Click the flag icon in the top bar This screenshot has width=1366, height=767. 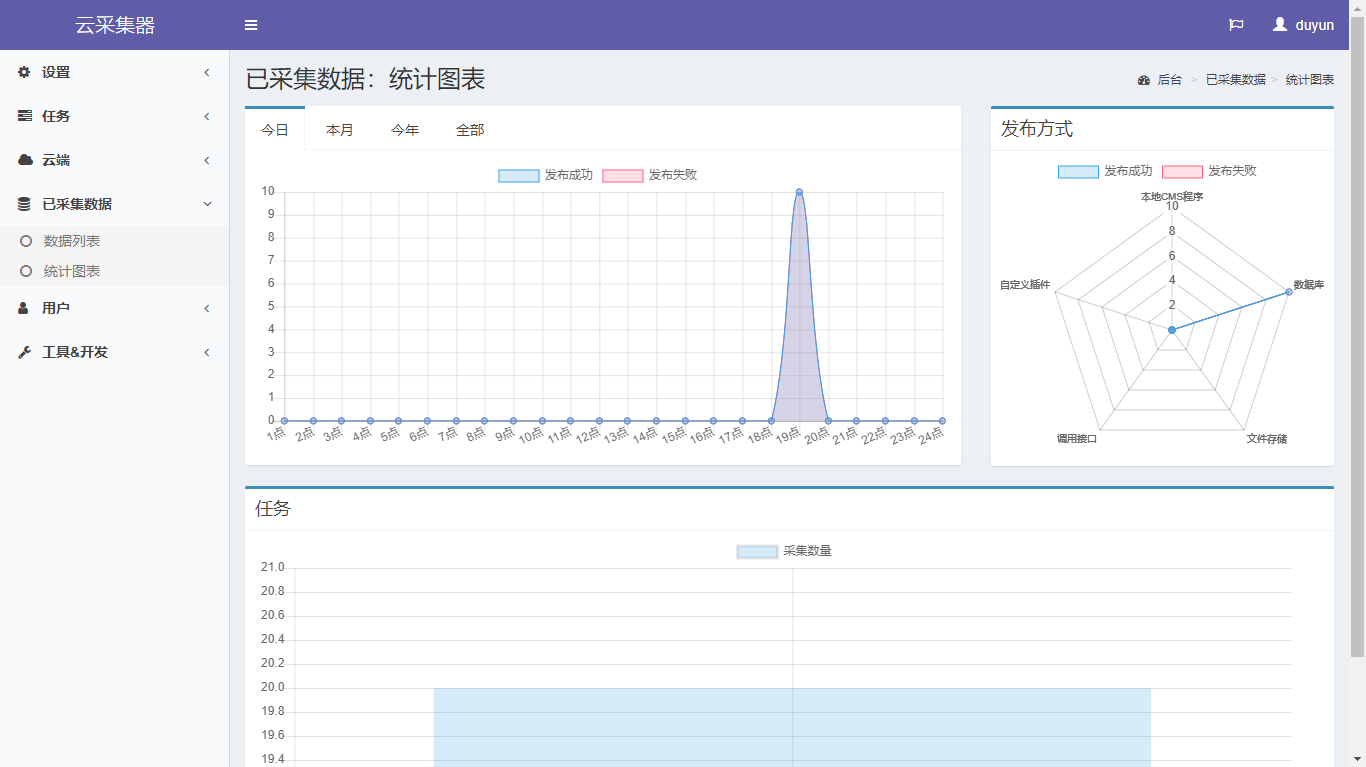(x=1236, y=24)
